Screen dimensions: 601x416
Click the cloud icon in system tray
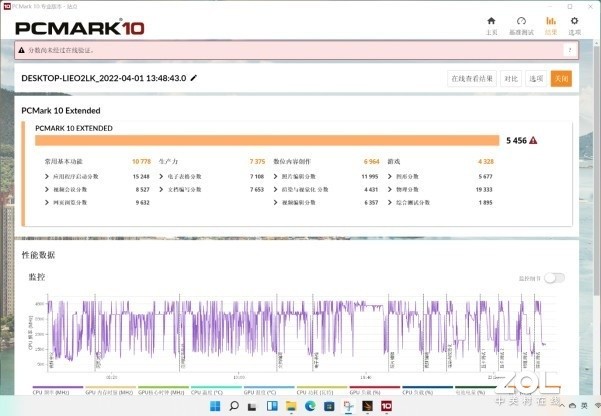[573, 406]
